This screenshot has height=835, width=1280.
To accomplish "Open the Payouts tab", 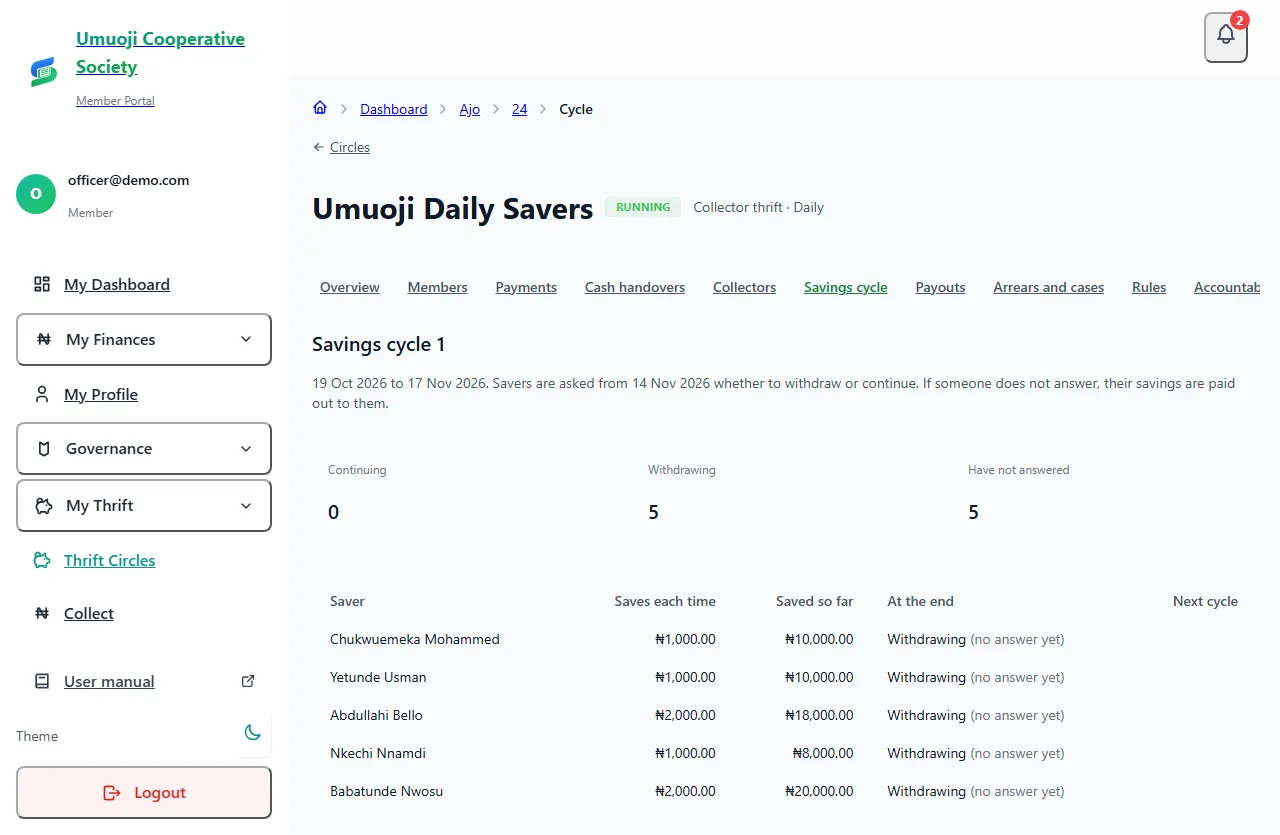I will point(941,287).
